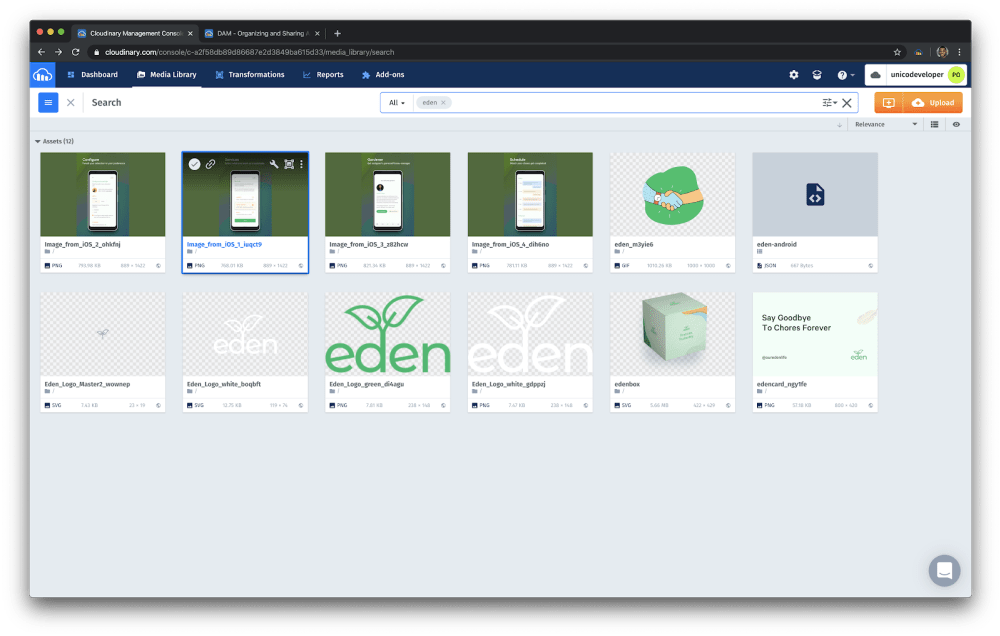The height and width of the screenshot is (636, 1000).
Task: Click status icon on Image_from_iOS_2_ohkfnj card
Action: point(158,265)
